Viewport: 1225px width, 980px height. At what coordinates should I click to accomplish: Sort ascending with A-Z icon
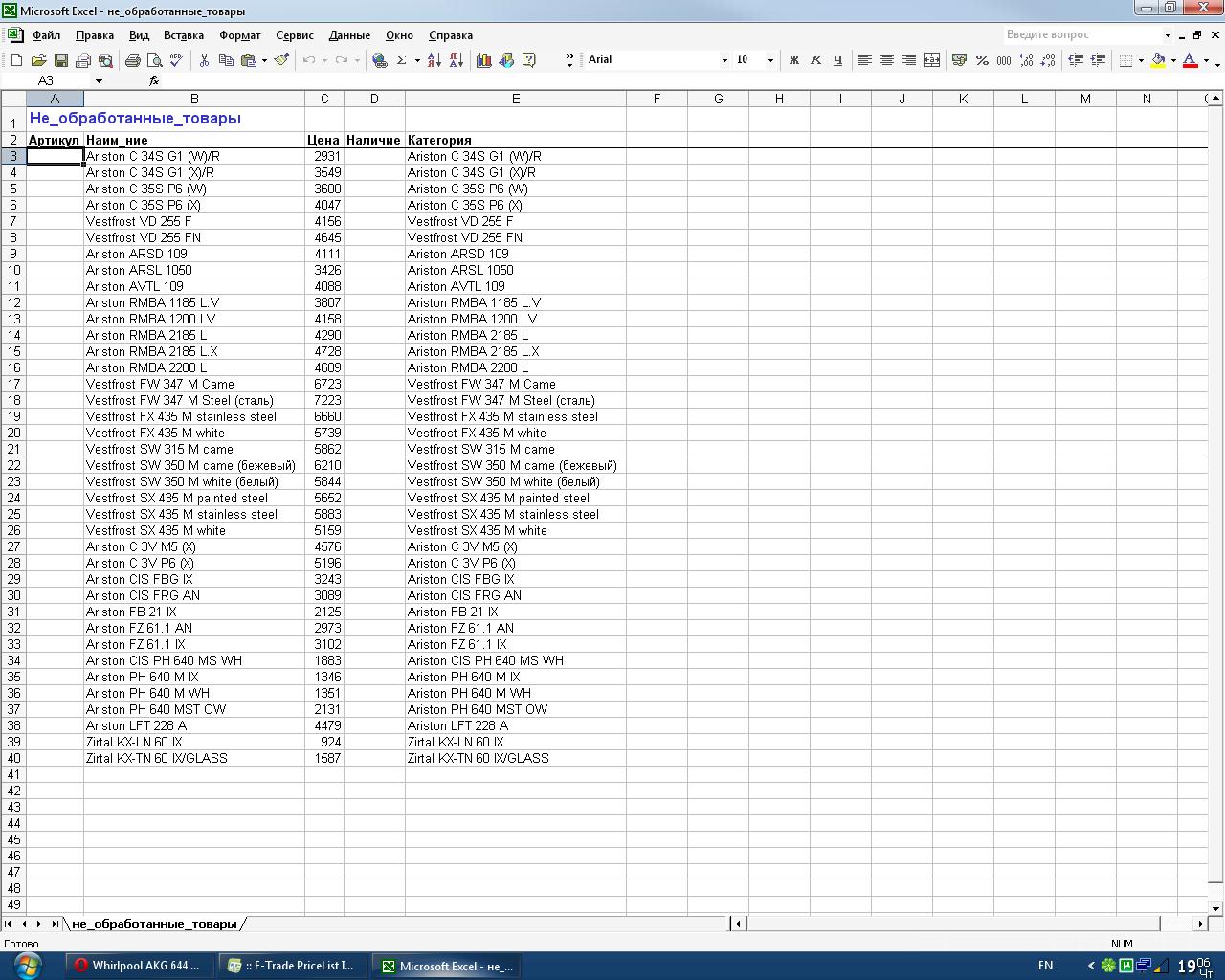(x=434, y=60)
